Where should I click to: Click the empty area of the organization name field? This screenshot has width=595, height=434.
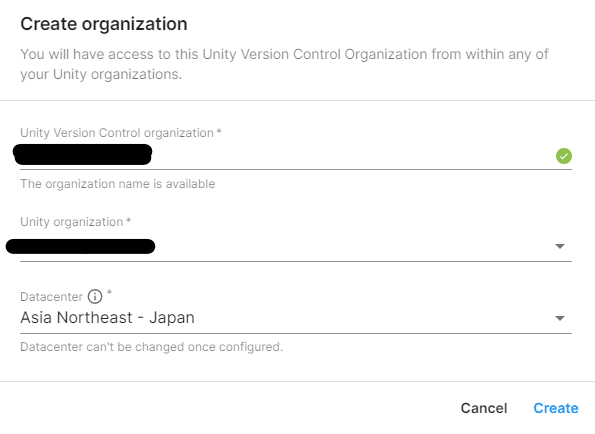click(x=353, y=156)
